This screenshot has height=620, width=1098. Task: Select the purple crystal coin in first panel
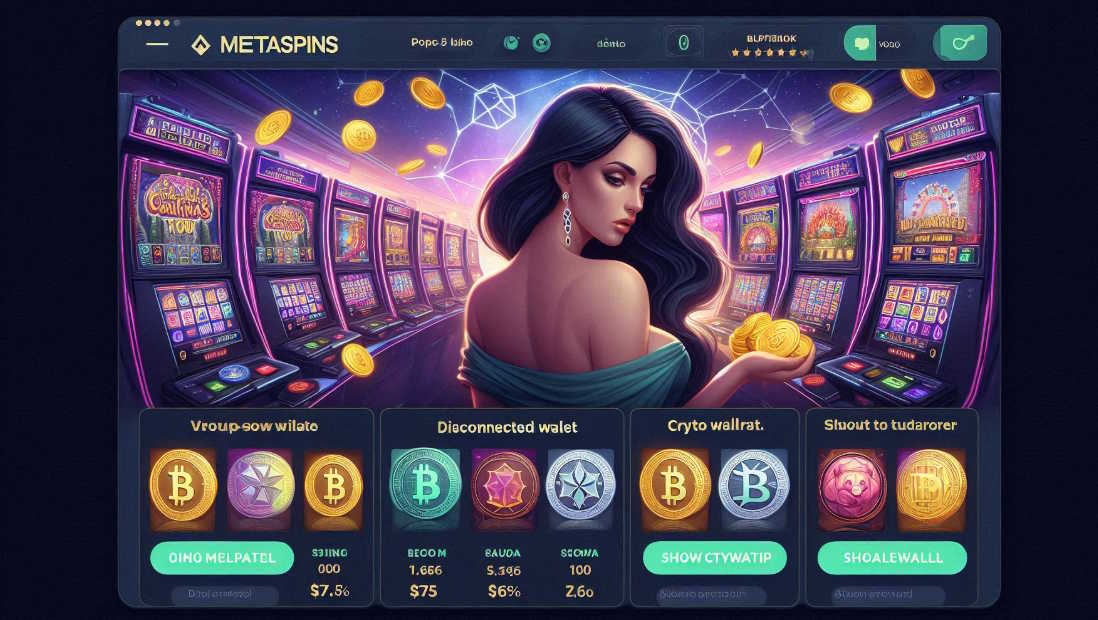click(260, 485)
